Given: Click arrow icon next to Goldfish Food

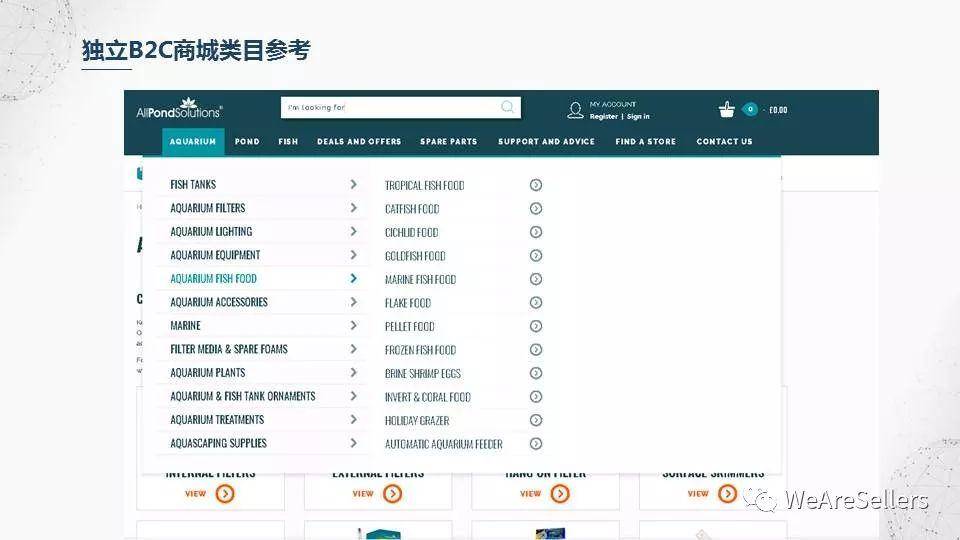Looking at the screenshot, I should click(x=536, y=255).
